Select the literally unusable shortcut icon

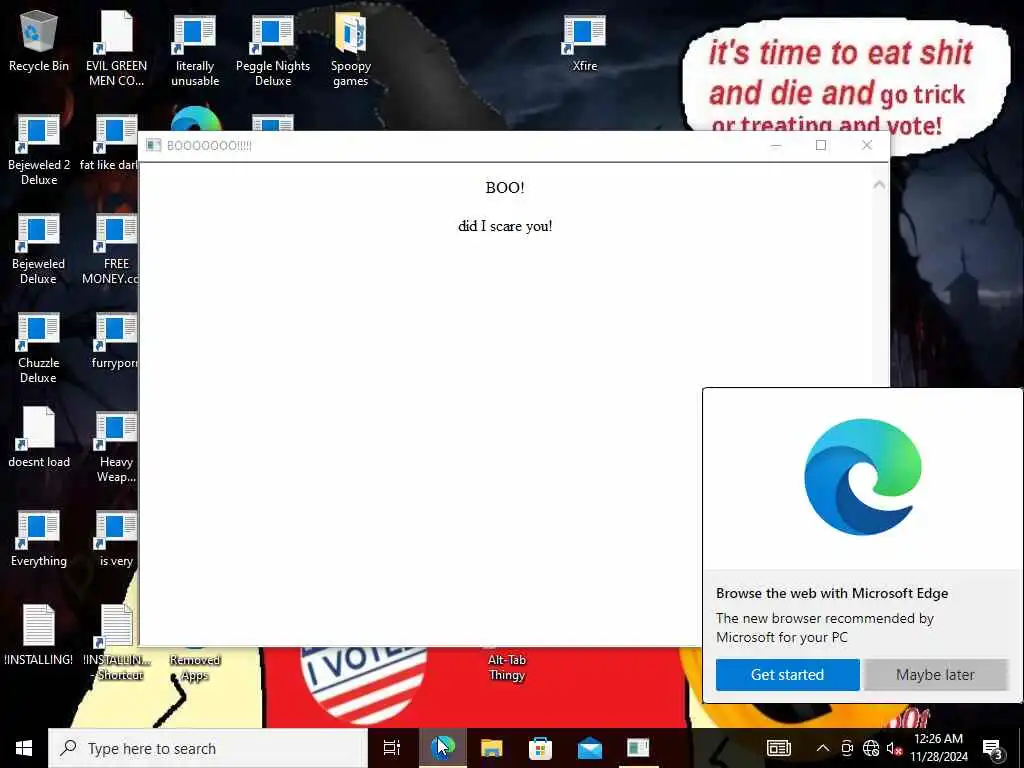tap(195, 50)
